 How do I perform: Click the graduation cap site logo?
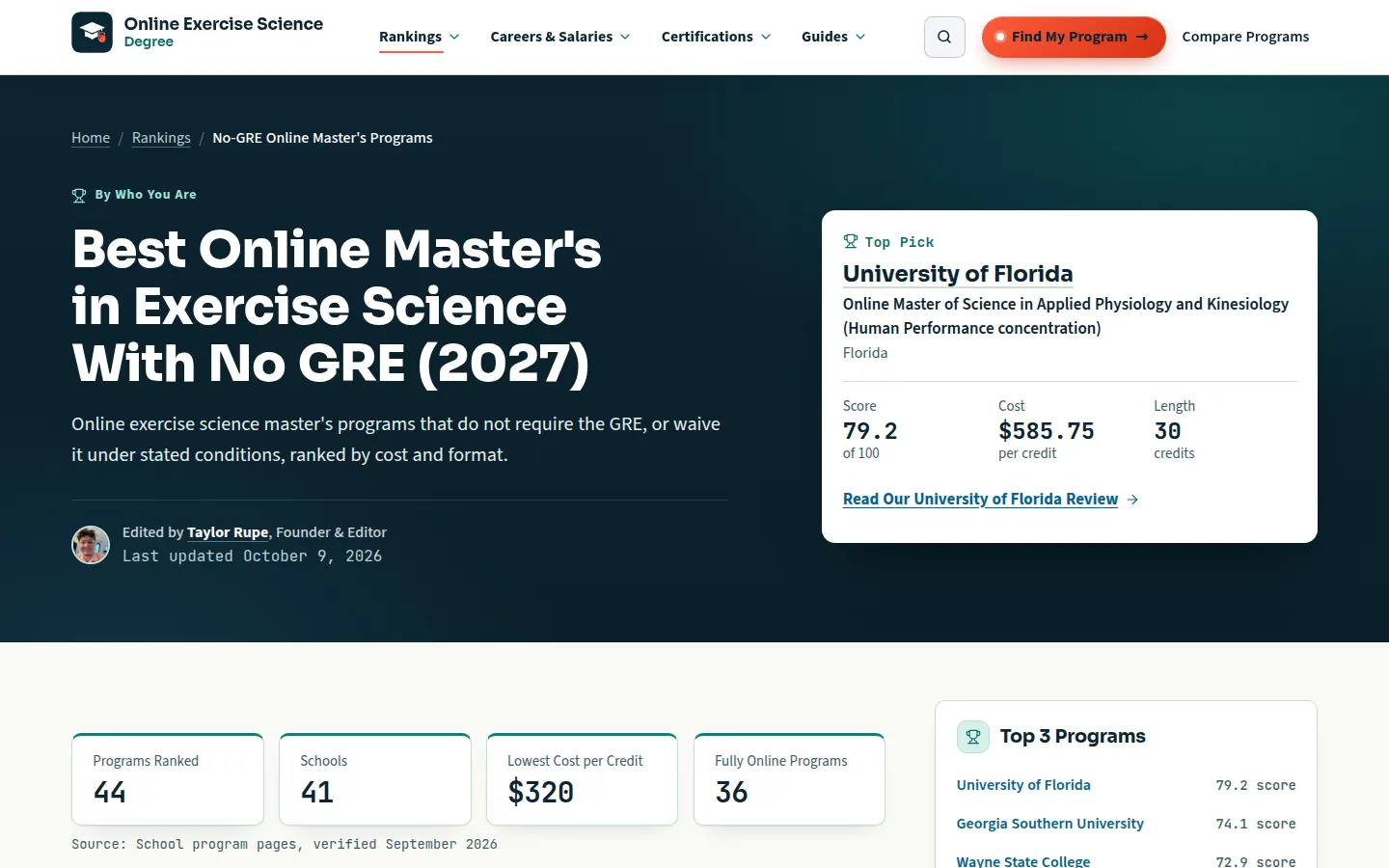pos(92,33)
